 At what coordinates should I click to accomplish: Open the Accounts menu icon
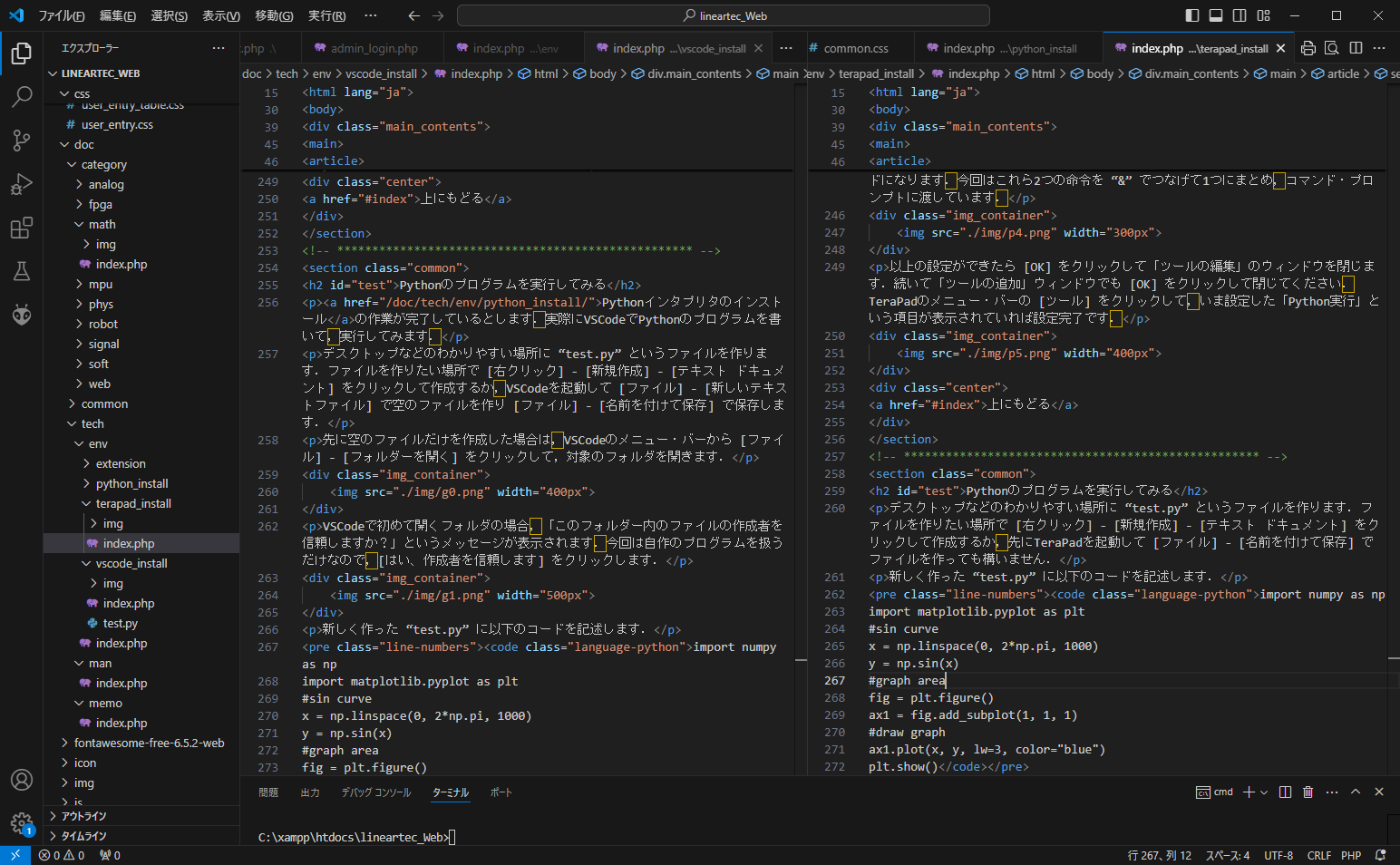(22, 780)
